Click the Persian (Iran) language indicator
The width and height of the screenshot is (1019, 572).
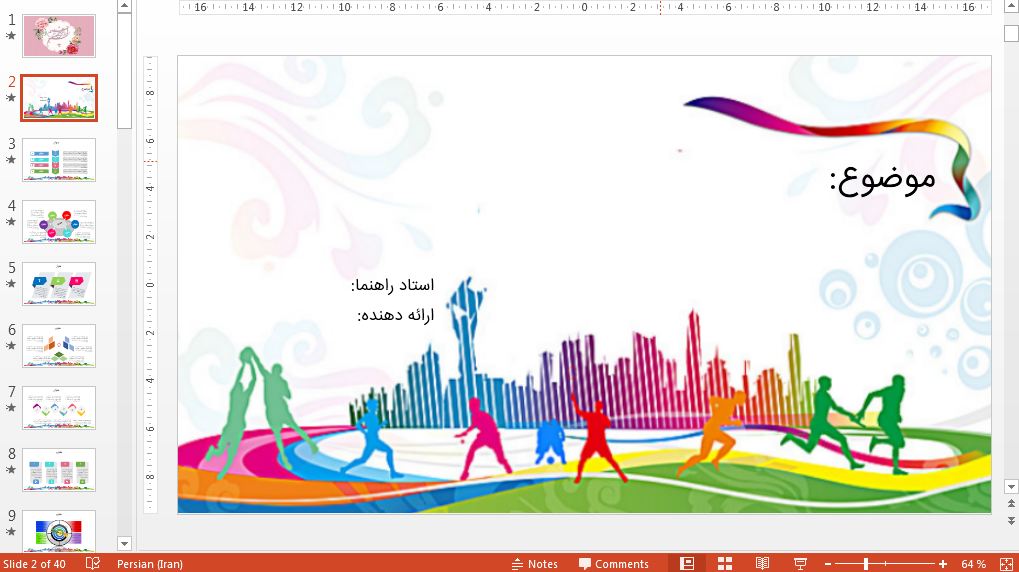[x=149, y=564]
